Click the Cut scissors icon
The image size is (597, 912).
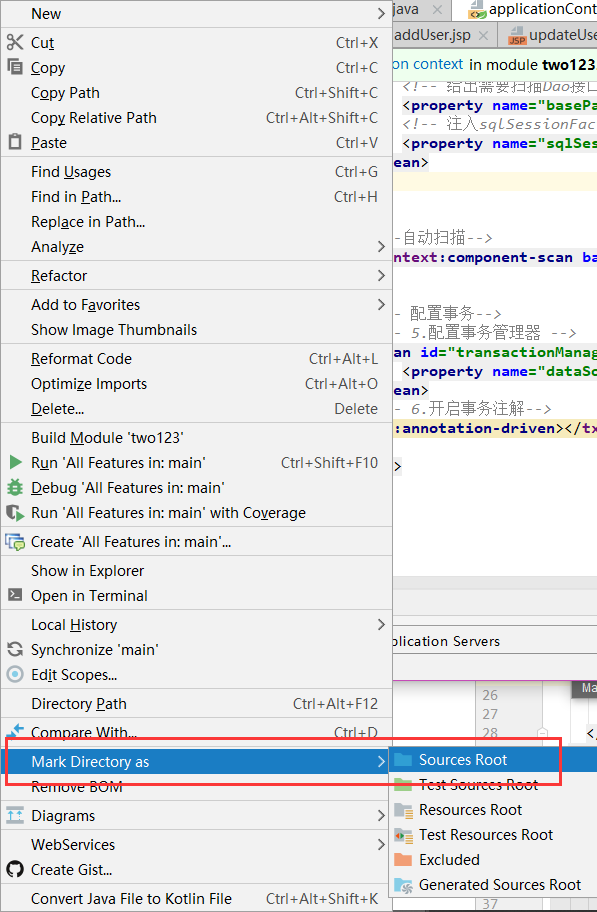click(15, 42)
